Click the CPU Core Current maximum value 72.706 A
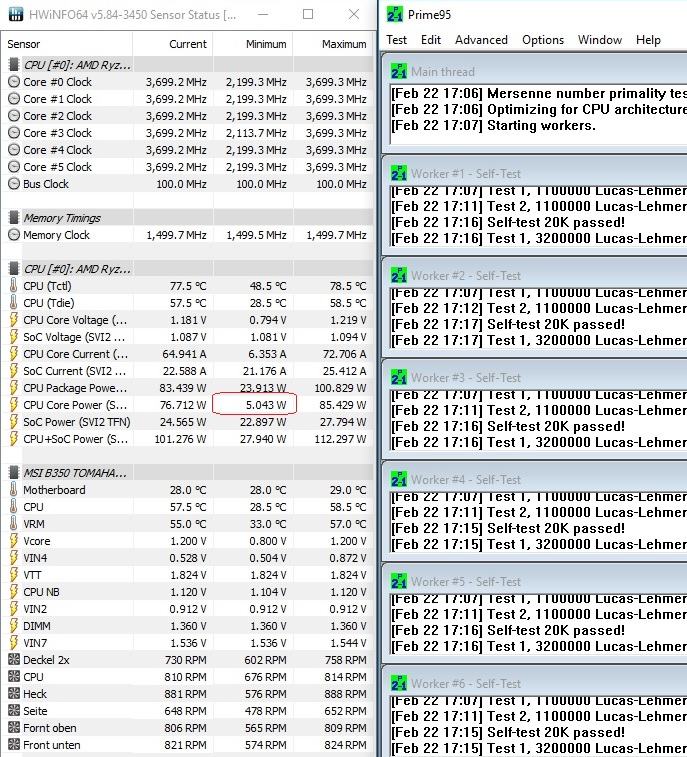687x757 pixels. tap(344, 354)
